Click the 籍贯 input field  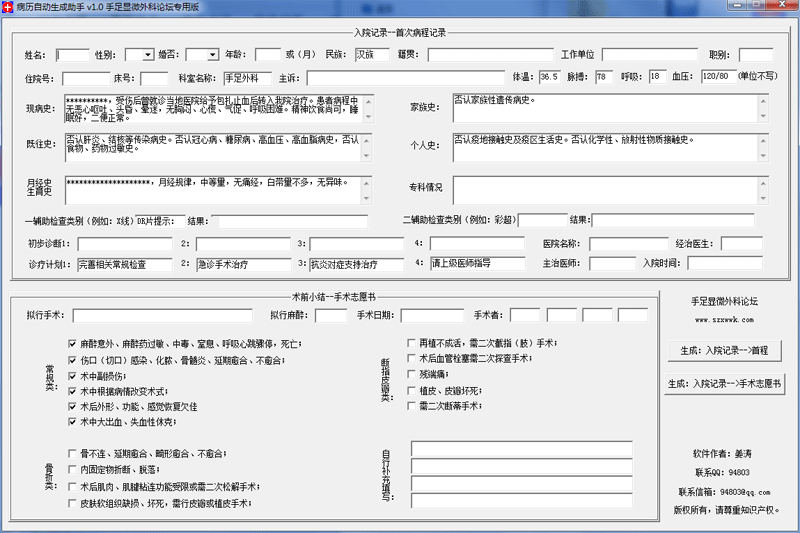(490, 55)
